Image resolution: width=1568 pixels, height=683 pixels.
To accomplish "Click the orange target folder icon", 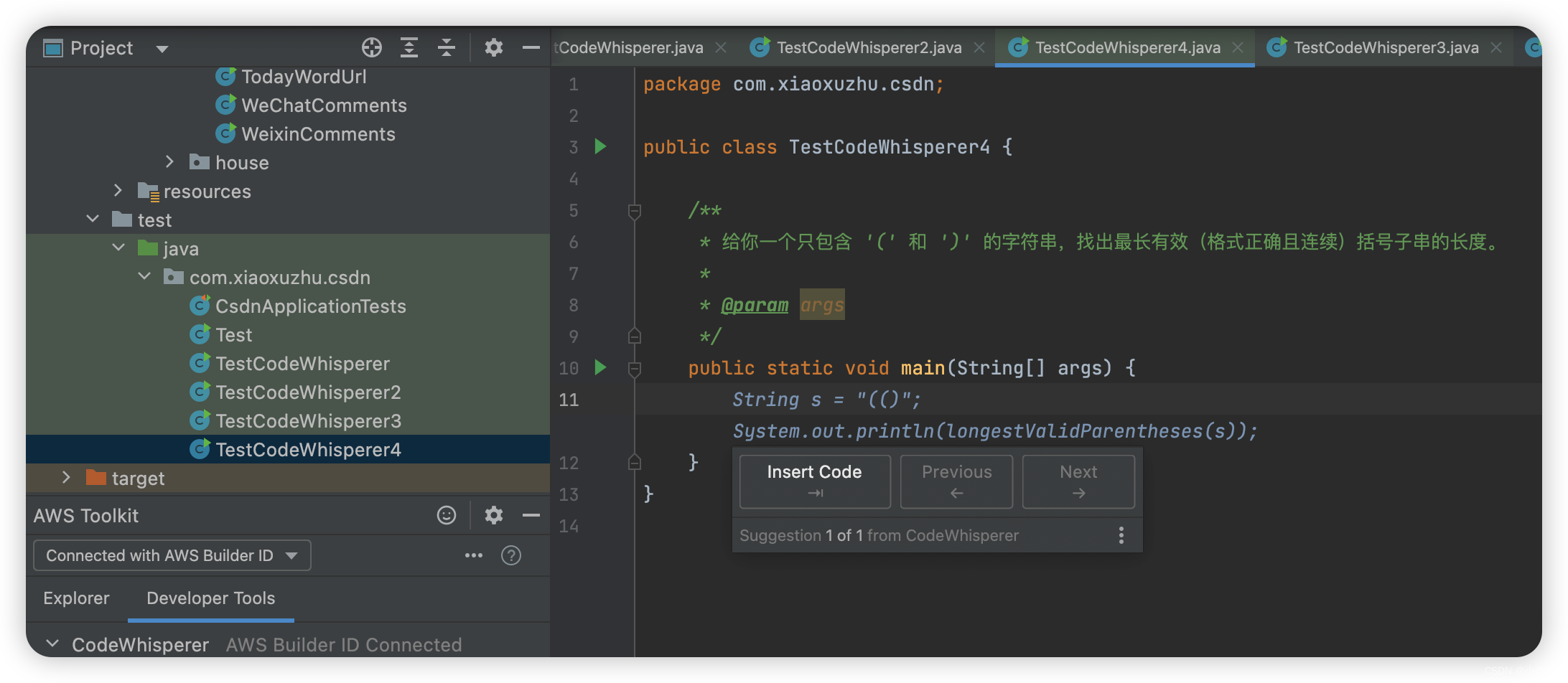I will 95,478.
